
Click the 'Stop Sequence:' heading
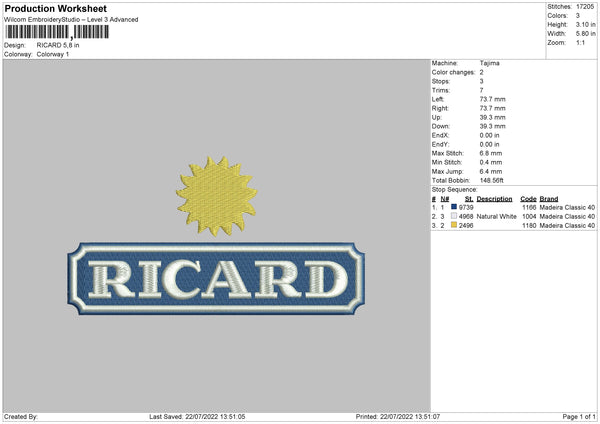click(455, 190)
